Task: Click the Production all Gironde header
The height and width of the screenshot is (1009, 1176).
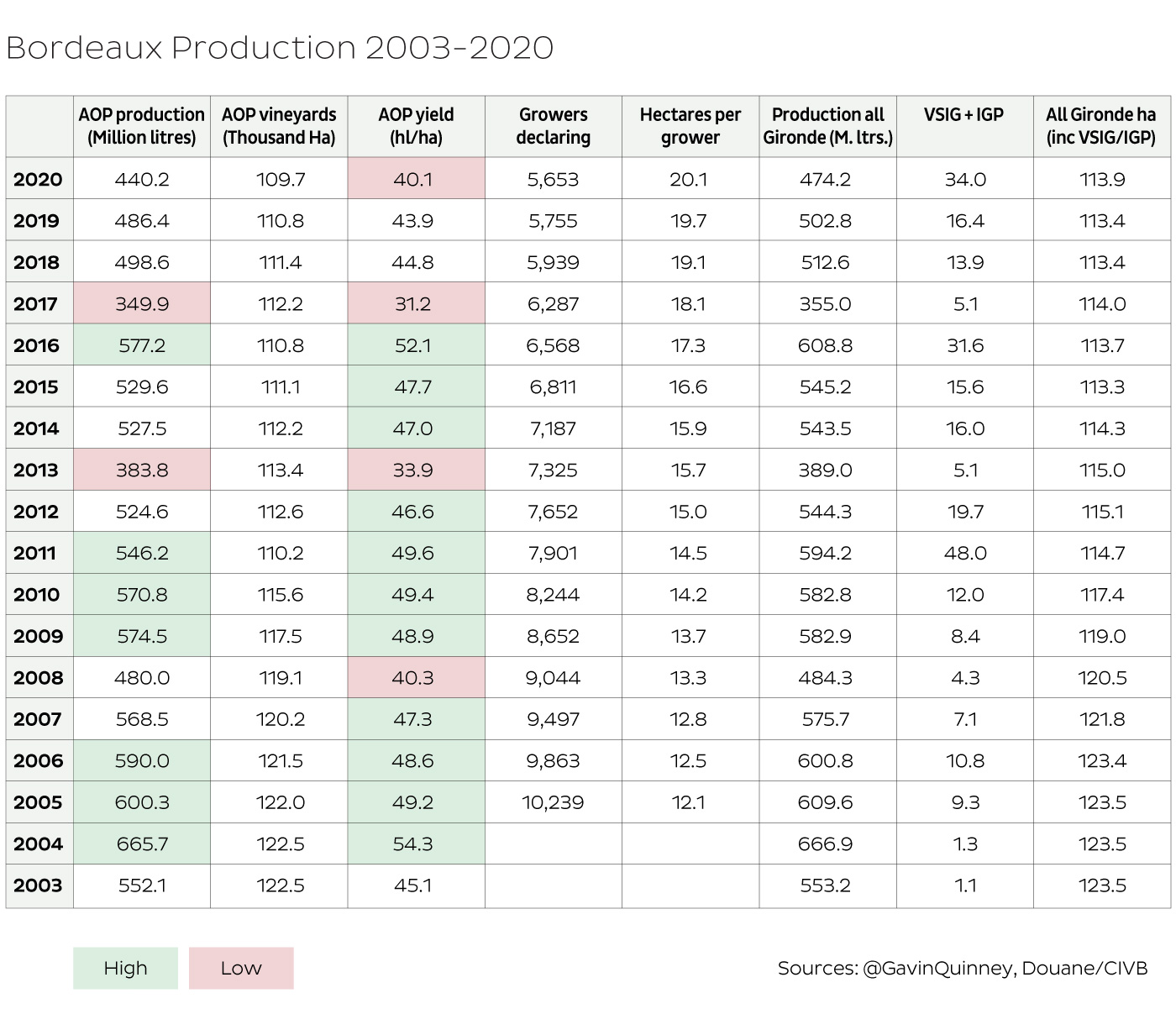Action: coord(827,126)
